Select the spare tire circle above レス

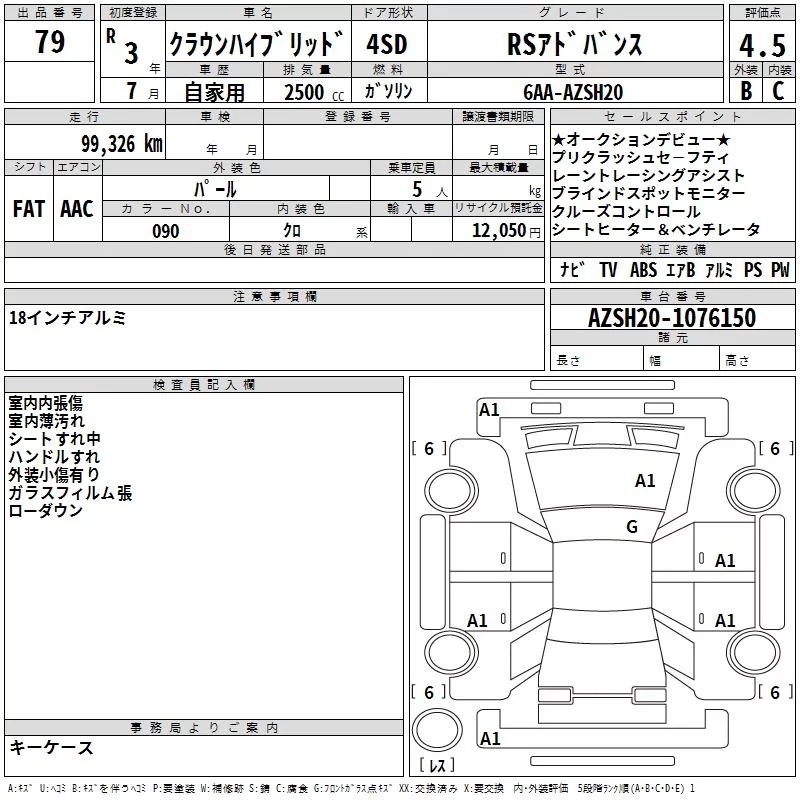[437, 730]
